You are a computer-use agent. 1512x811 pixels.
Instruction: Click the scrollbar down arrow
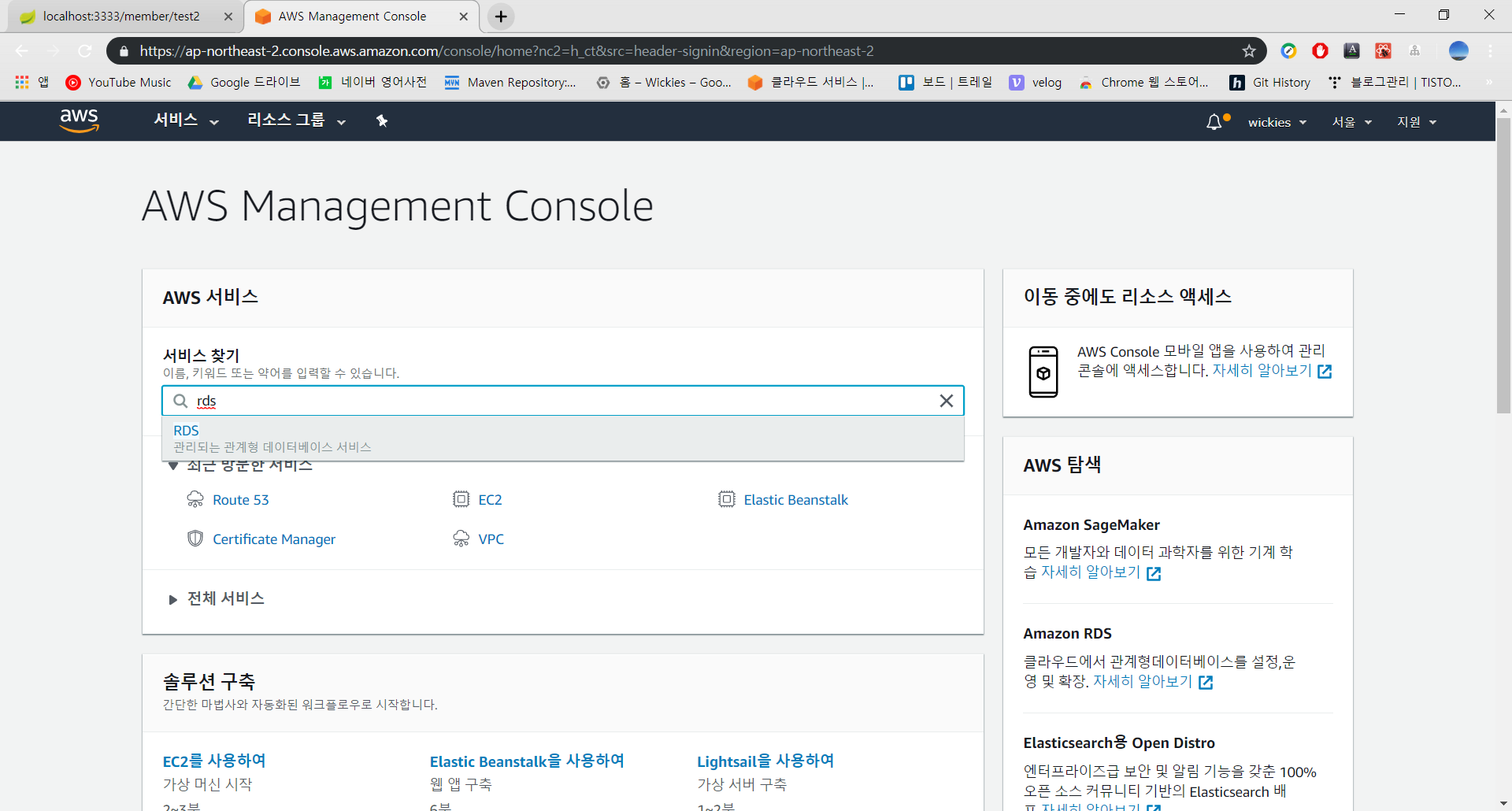click(1503, 804)
